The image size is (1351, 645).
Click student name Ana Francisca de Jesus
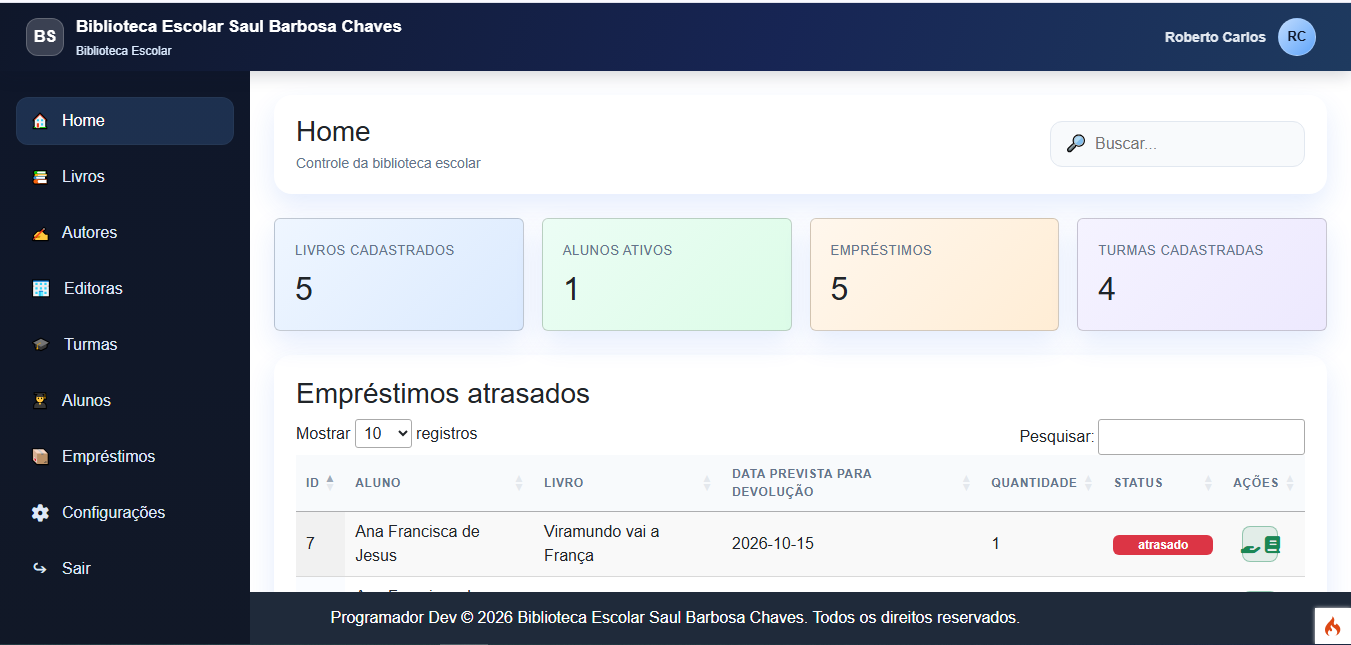418,544
